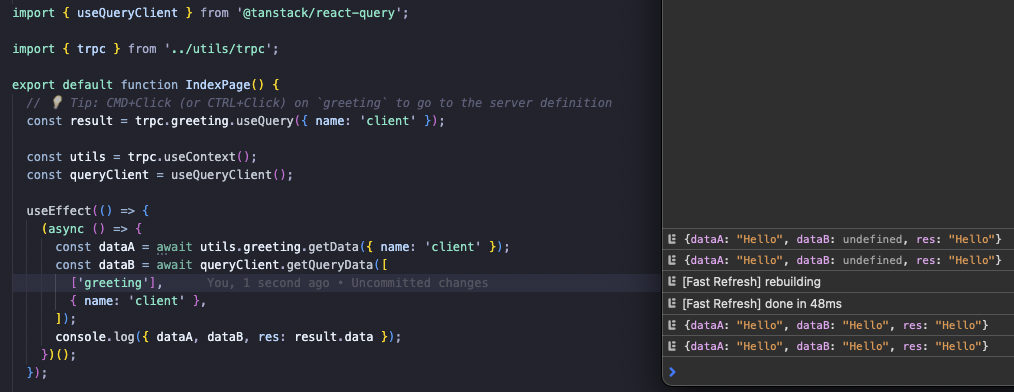Screen dimensions: 1014x392
Task: Click 'console.log' in the code editor
Action: 95,337
